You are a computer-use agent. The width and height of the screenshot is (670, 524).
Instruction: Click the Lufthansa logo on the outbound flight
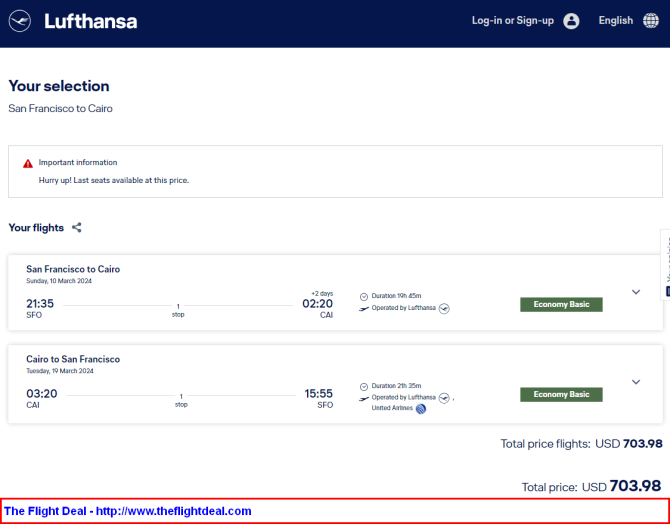point(444,308)
